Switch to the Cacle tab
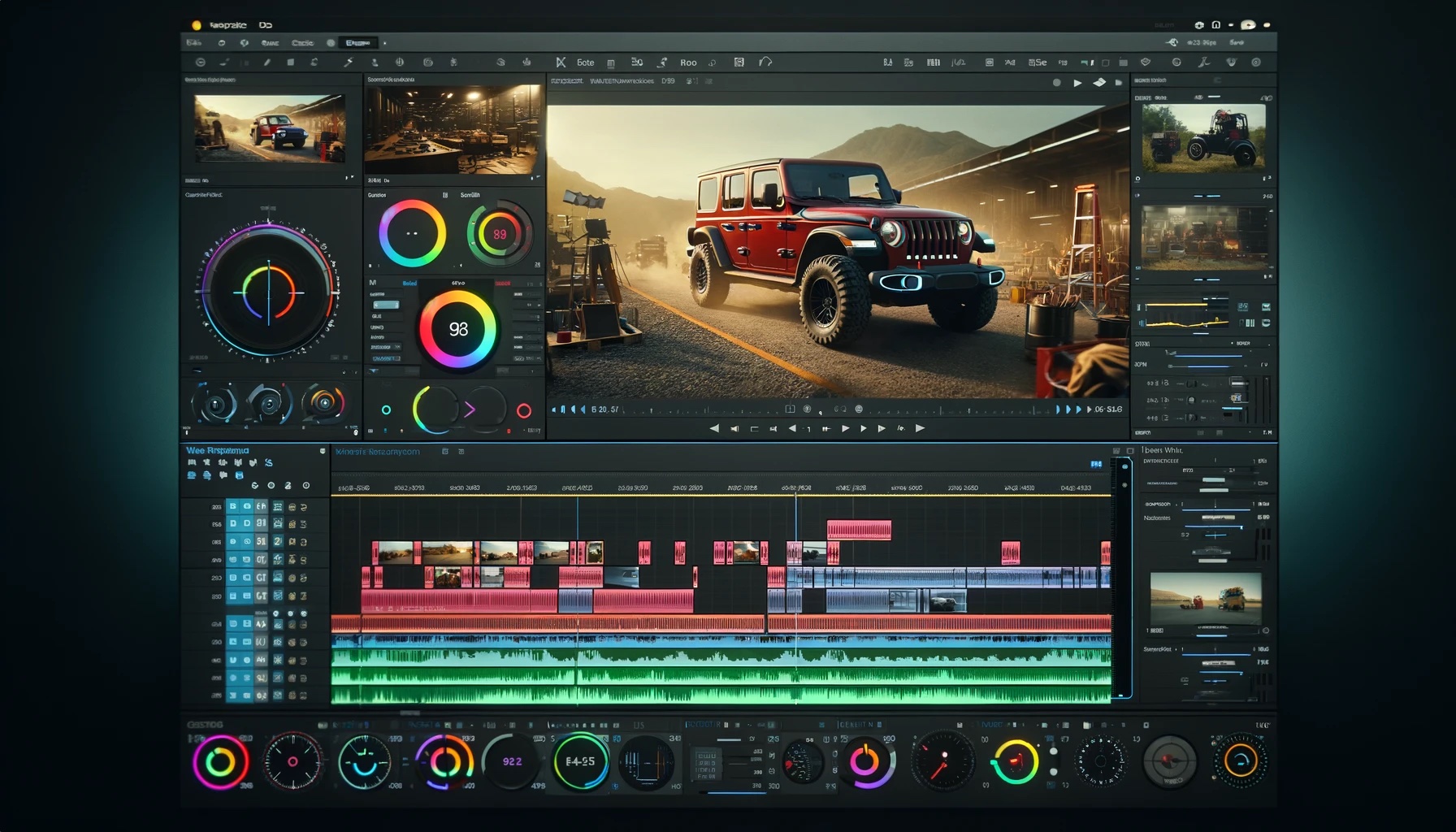The height and width of the screenshot is (832, 1456). (302, 43)
